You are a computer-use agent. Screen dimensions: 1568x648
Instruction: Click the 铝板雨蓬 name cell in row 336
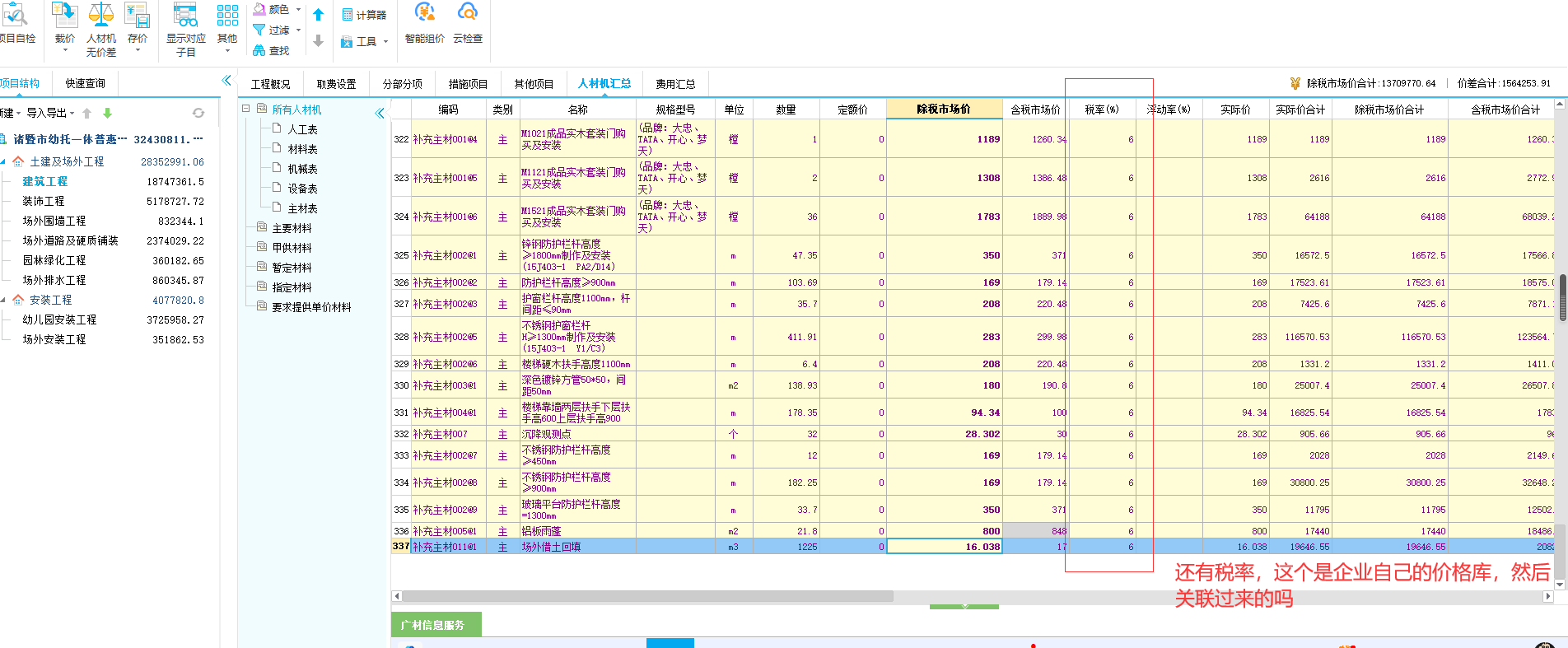578,531
